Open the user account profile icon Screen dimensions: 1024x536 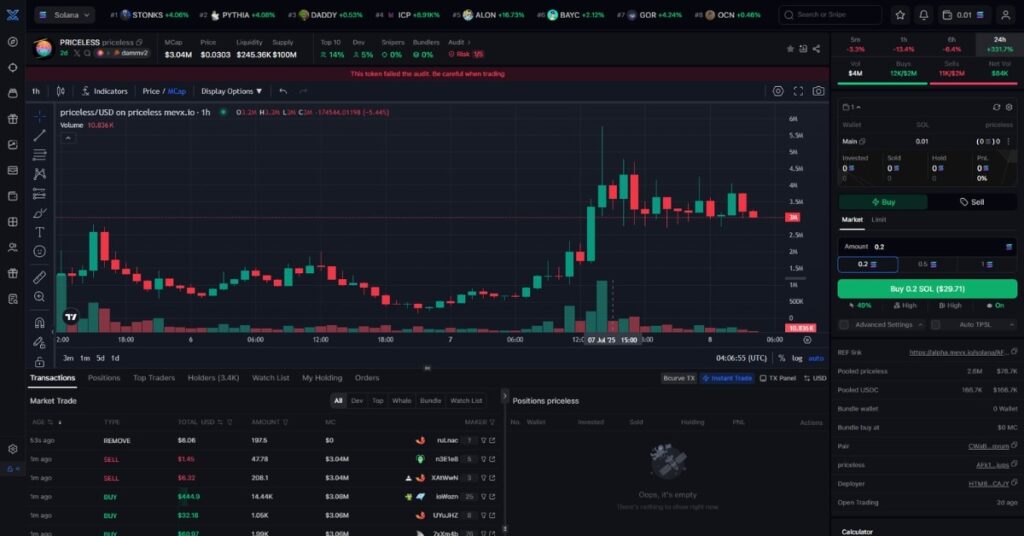point(1006,14)
